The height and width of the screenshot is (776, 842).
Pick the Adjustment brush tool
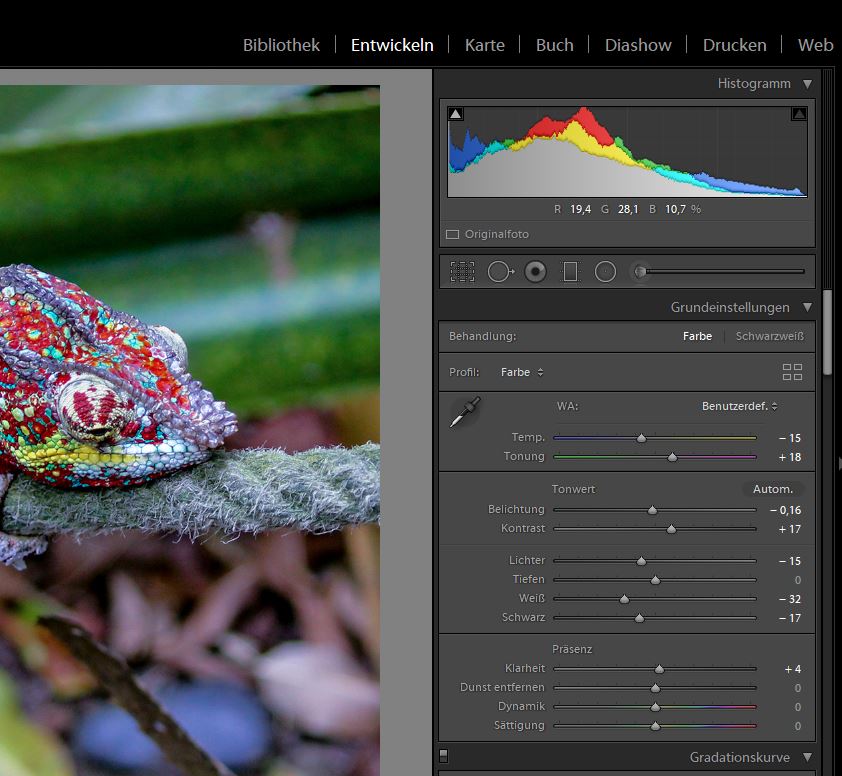[x=638, y=270]
